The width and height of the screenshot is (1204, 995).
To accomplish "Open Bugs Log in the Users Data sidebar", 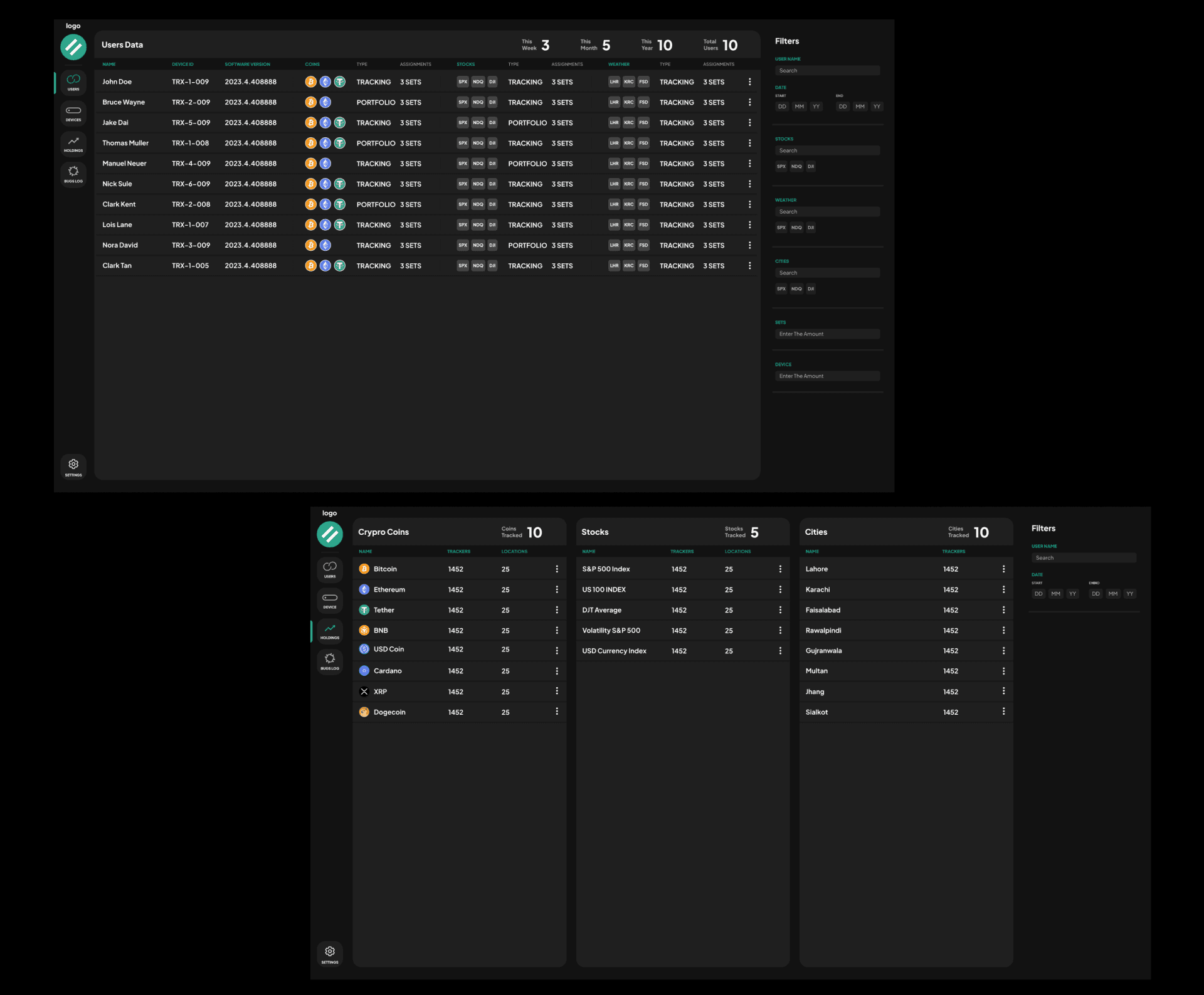I will (x=73, y=174).
